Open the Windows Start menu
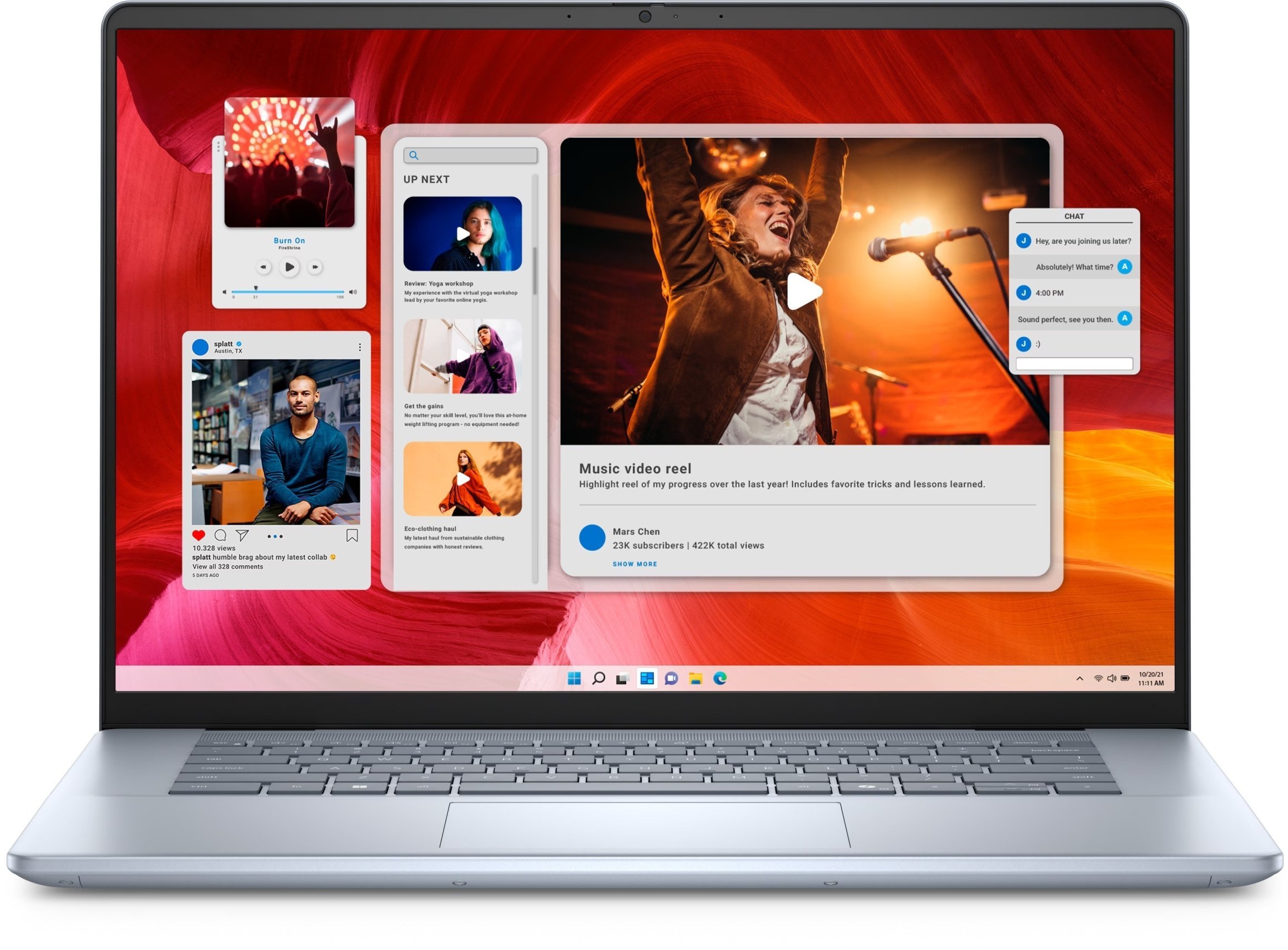The width and height of the screenshot is (1288, 950). (x=575, y=679)
